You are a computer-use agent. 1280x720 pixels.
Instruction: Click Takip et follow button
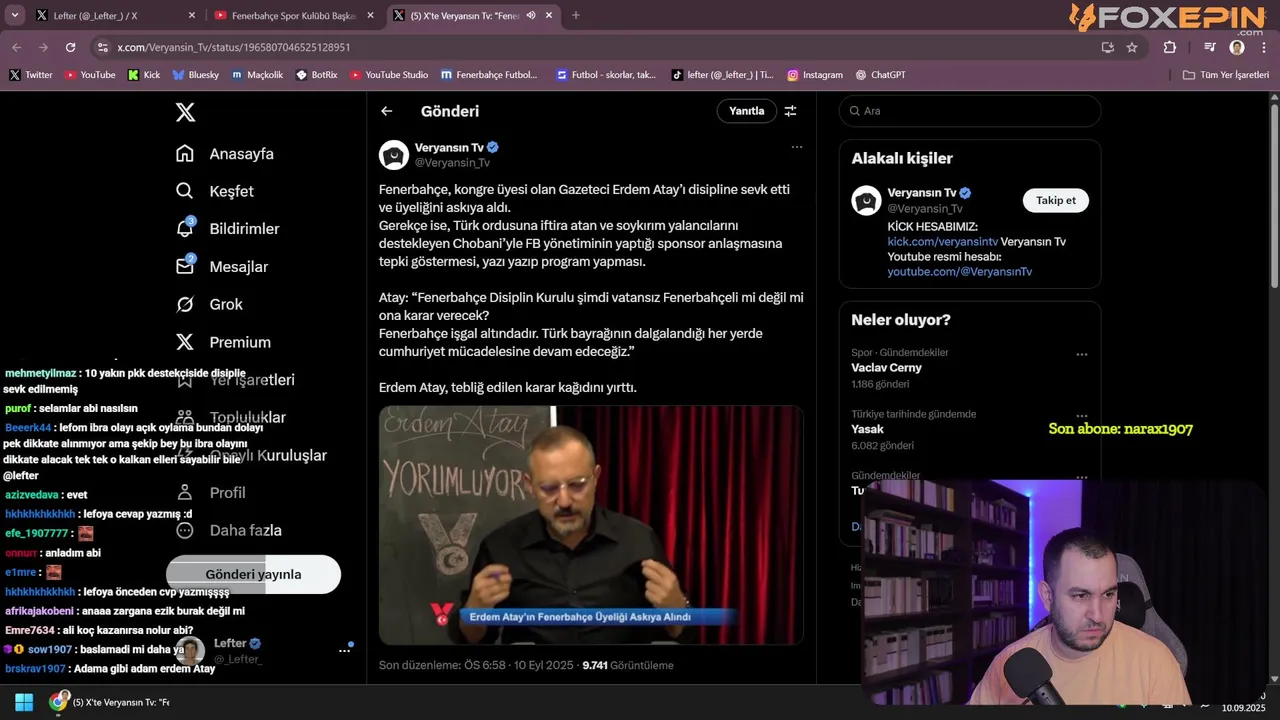(1056, 200)
